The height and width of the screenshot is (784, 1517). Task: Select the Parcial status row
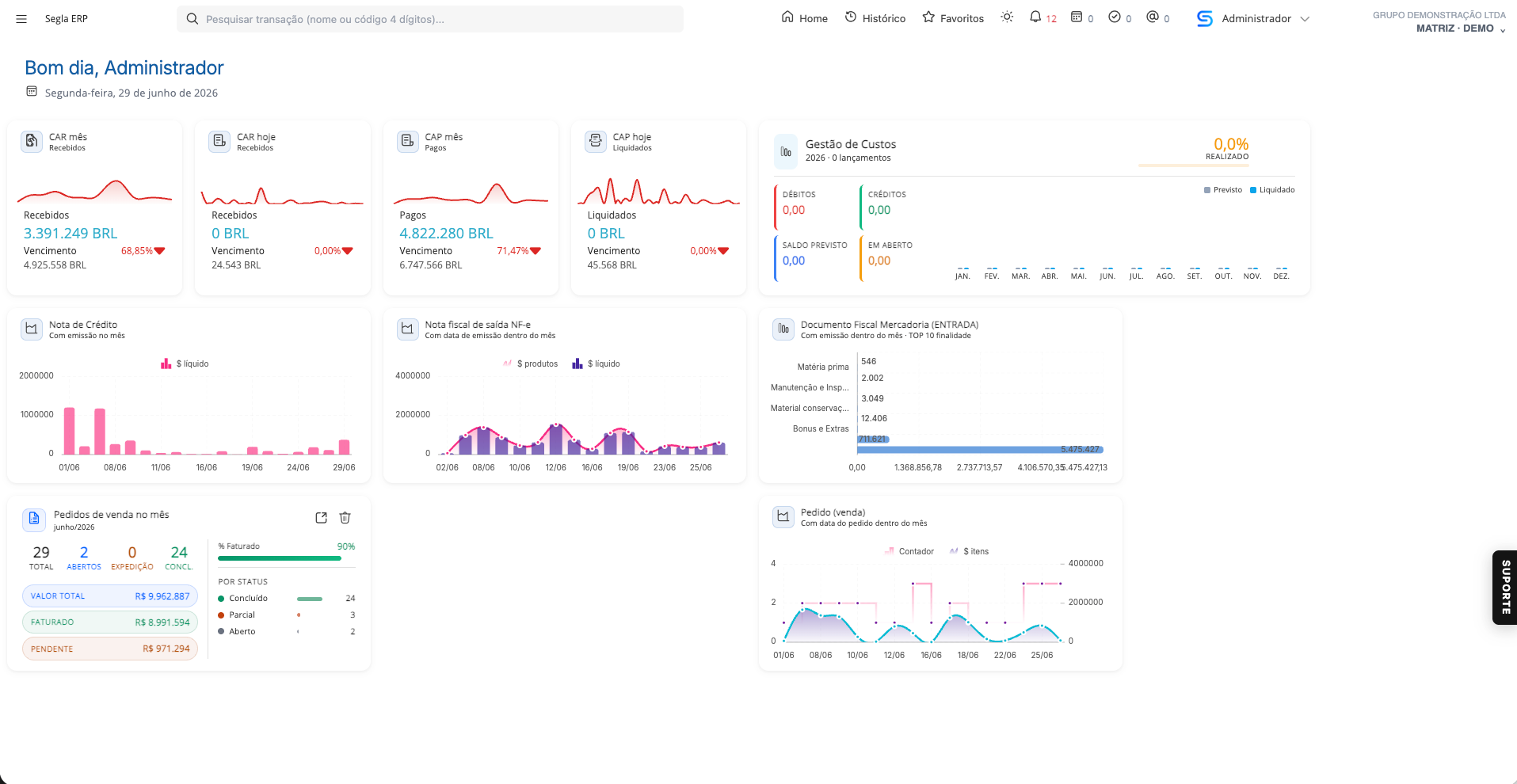(x=286, y=615)
